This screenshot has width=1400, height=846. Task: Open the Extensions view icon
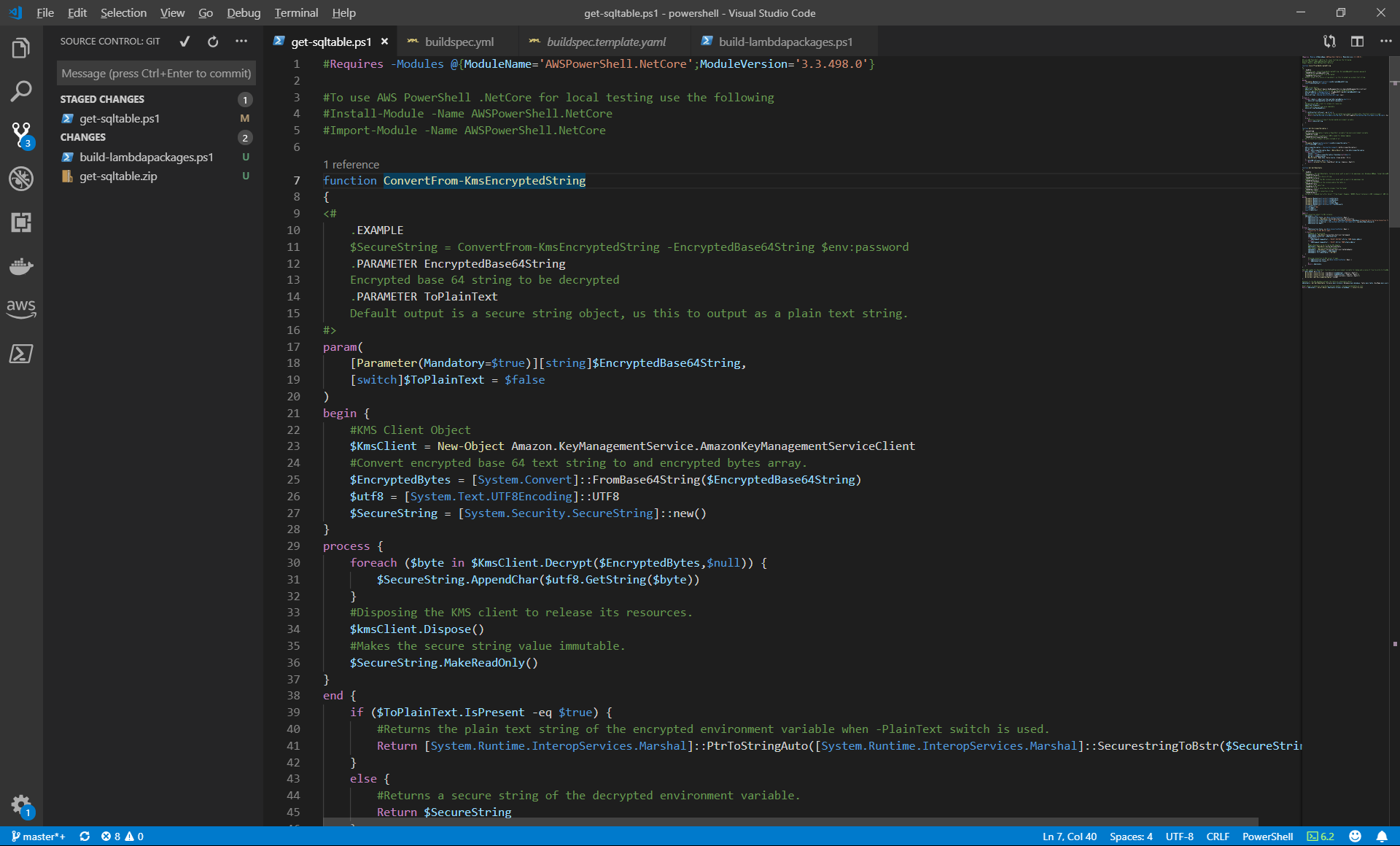coord(21,222)
